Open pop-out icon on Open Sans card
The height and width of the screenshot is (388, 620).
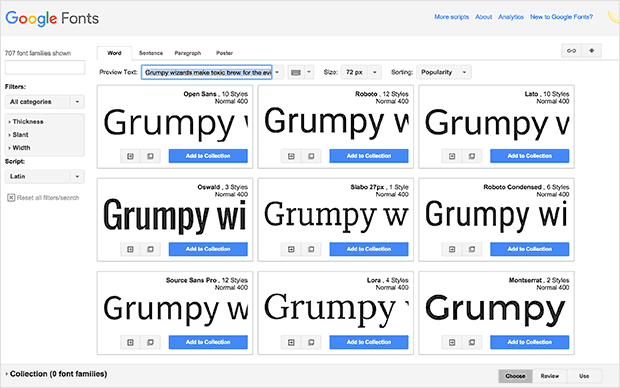(150, 156)
